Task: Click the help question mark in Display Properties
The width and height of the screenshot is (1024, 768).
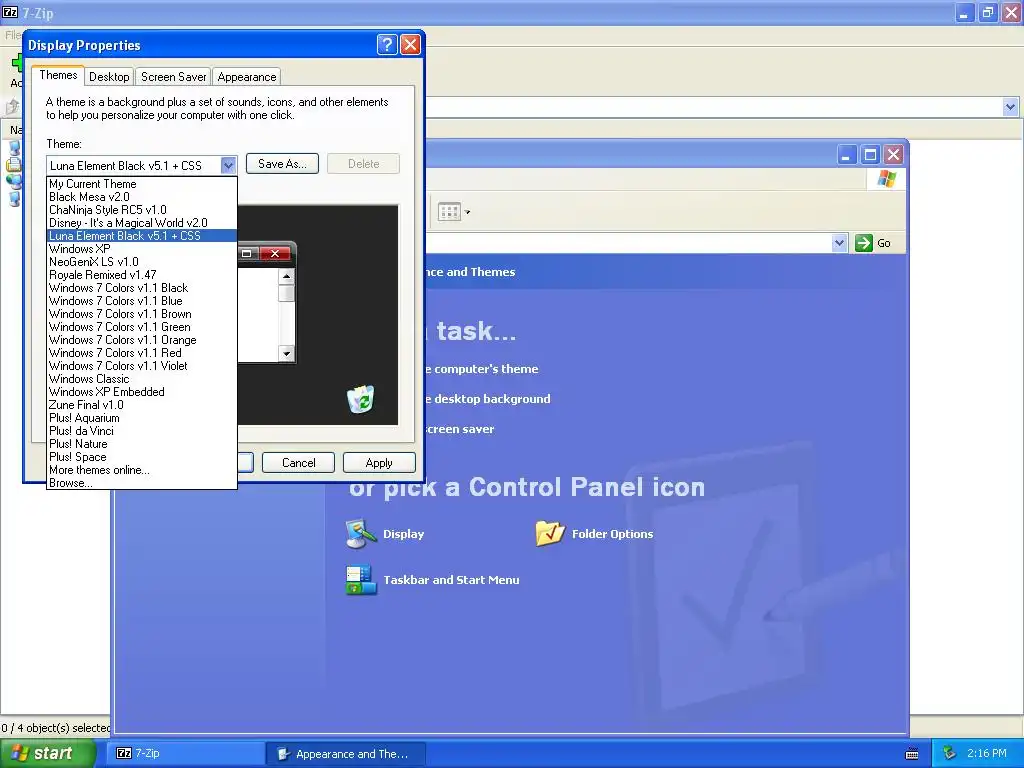Action: coord(387,44)
